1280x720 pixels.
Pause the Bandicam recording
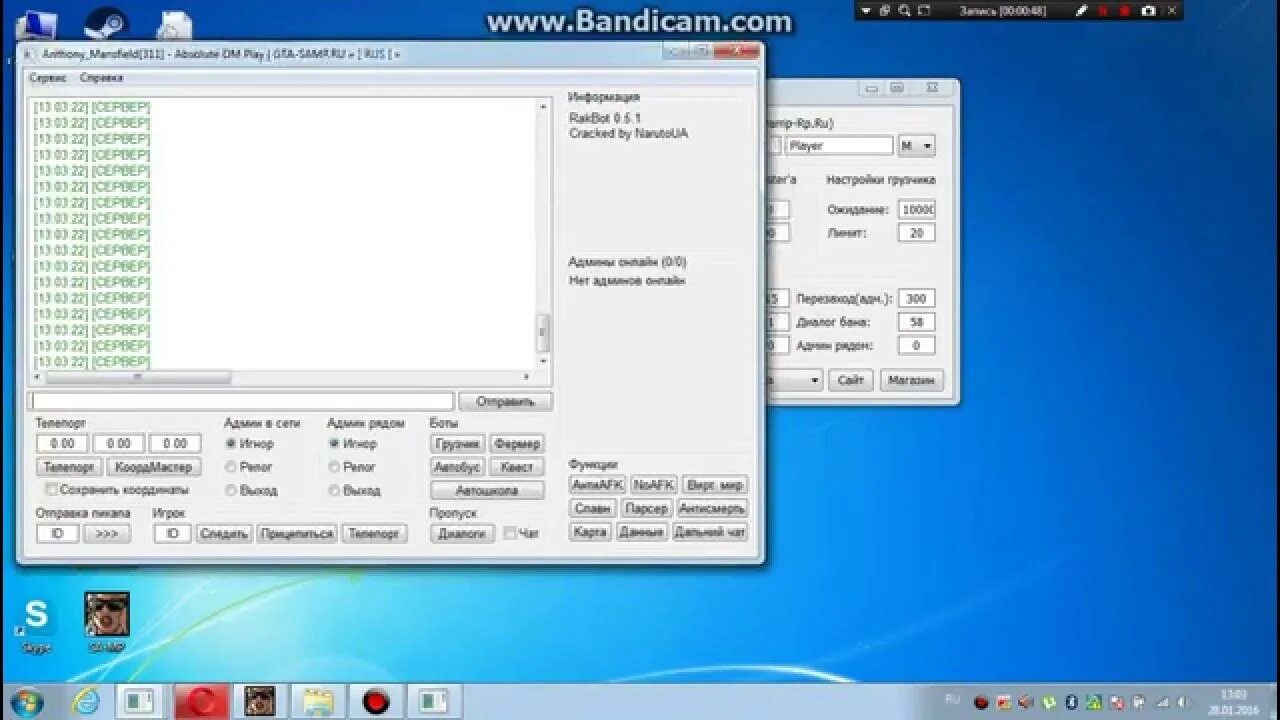1104,11
